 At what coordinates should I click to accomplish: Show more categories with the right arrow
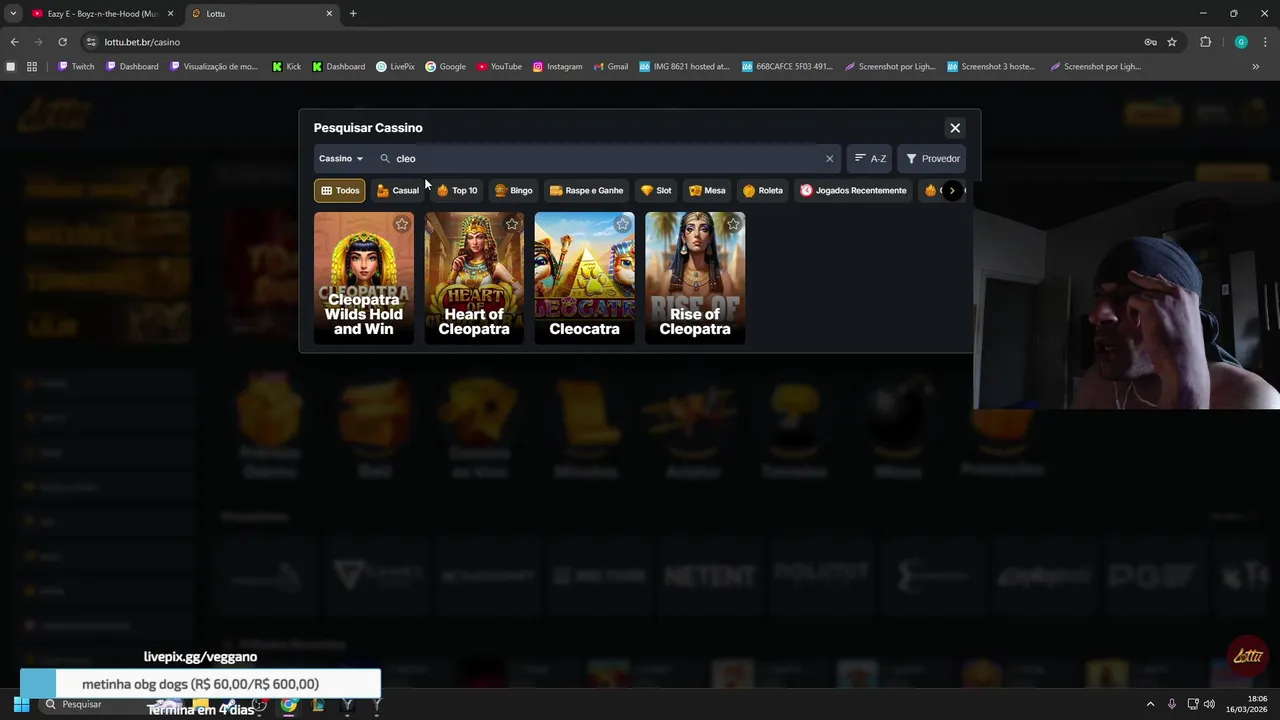[x=952, y=190]
